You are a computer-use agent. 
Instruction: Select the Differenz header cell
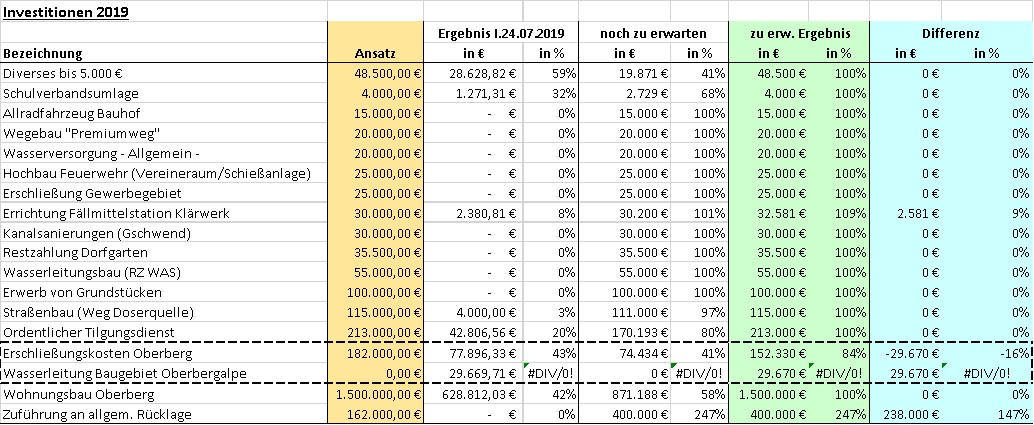950,33
